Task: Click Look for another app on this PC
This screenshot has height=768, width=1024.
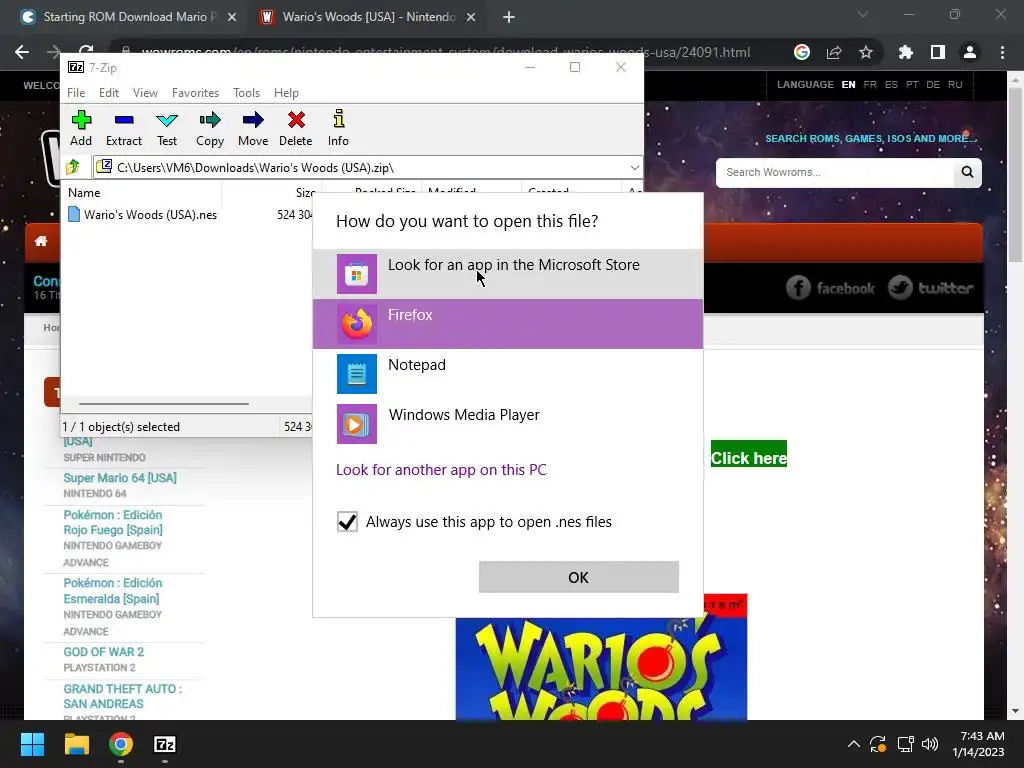Action: tap(441, 470)
